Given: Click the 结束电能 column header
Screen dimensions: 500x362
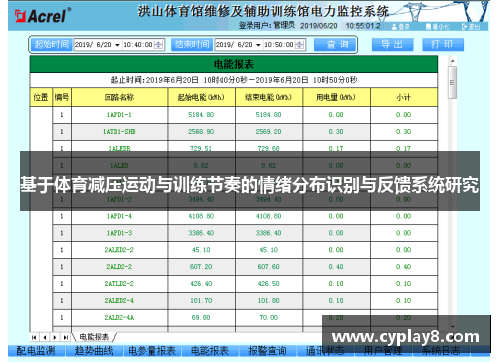Looking at the screenshot, I should coord(269,97).
